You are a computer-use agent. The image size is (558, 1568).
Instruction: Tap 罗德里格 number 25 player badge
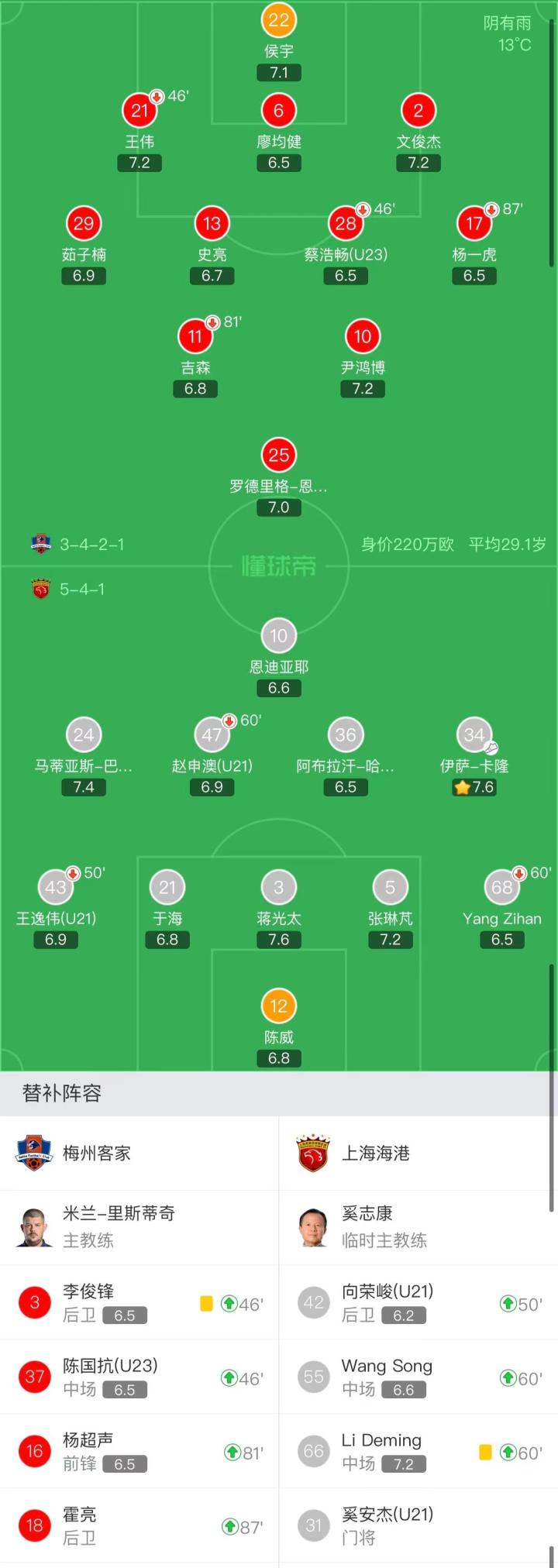point(279,455)
